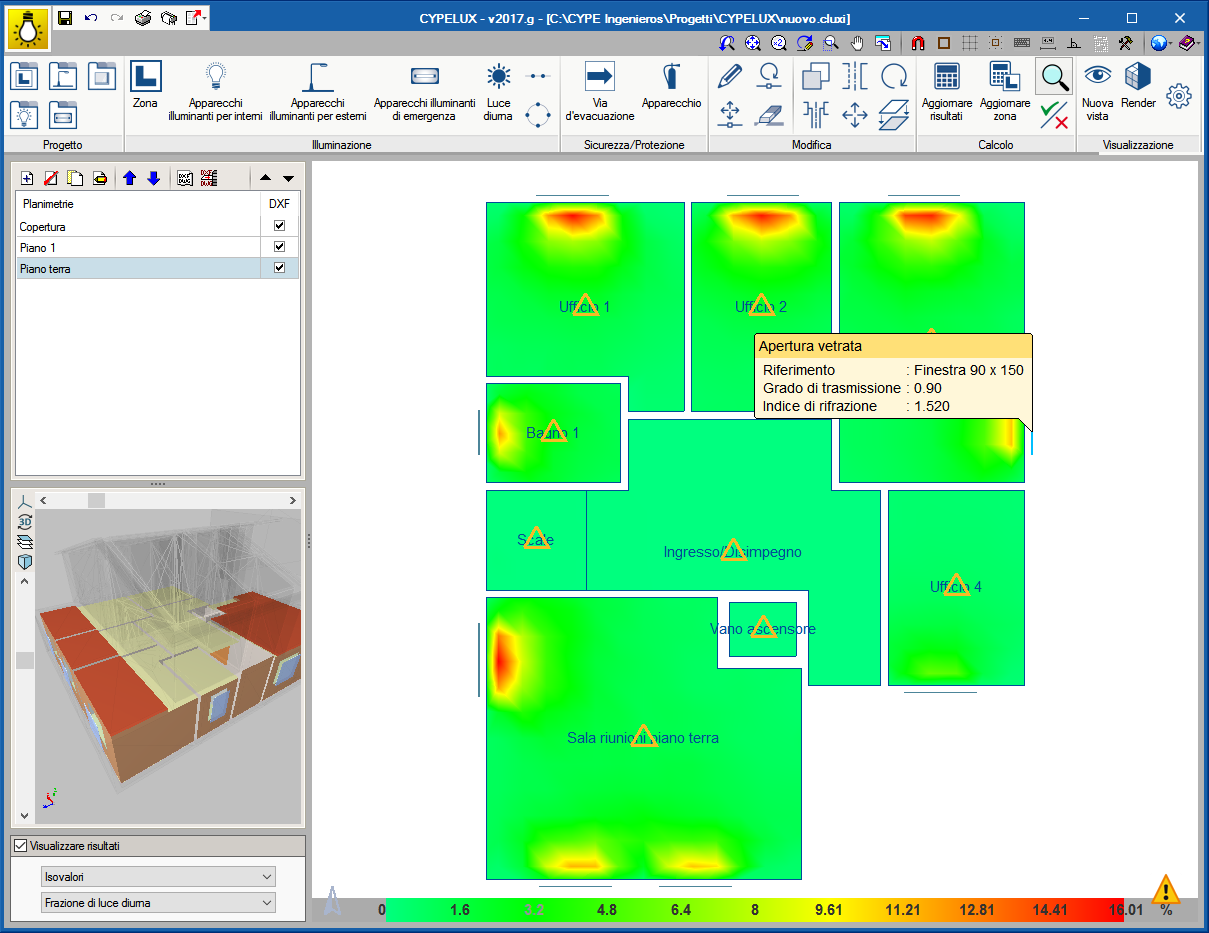Click the Modifica group label

point(811,145)
